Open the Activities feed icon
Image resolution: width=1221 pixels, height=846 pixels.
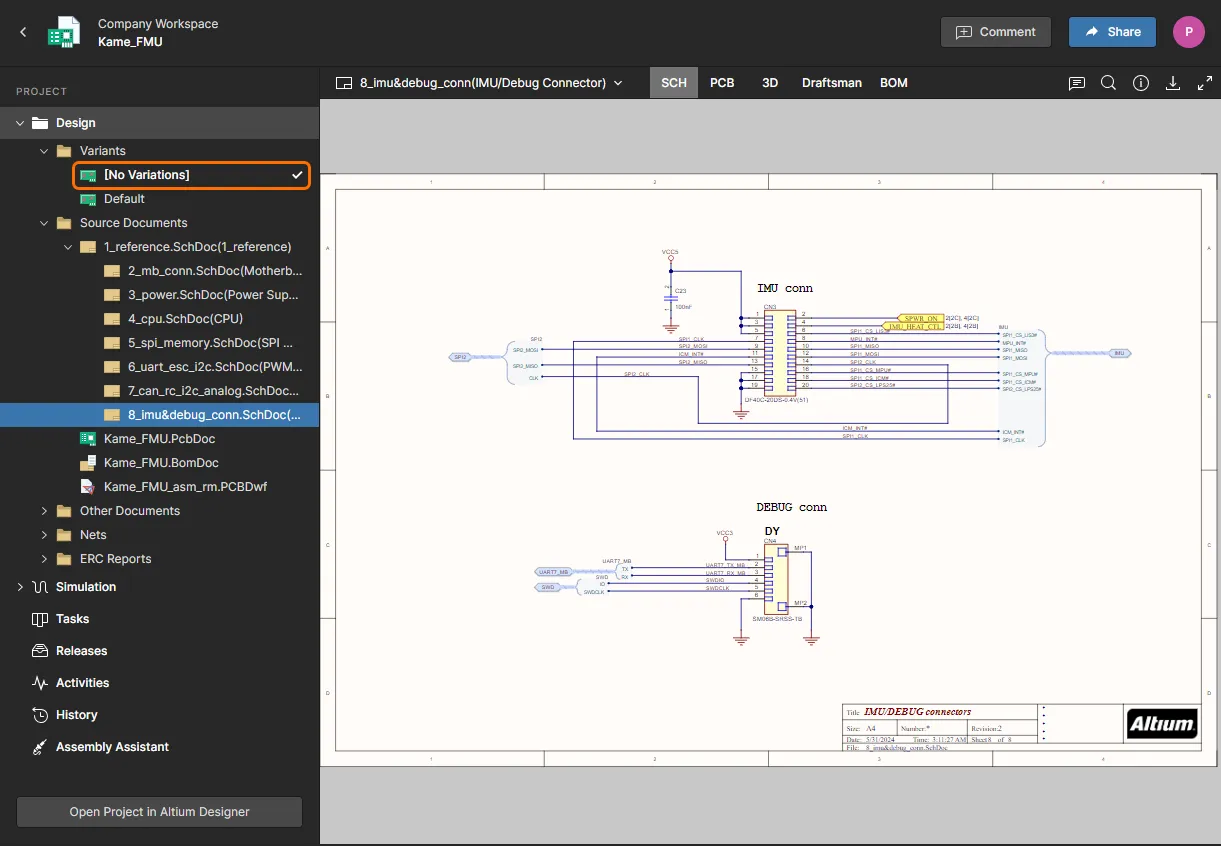click(x=81, y=682)
